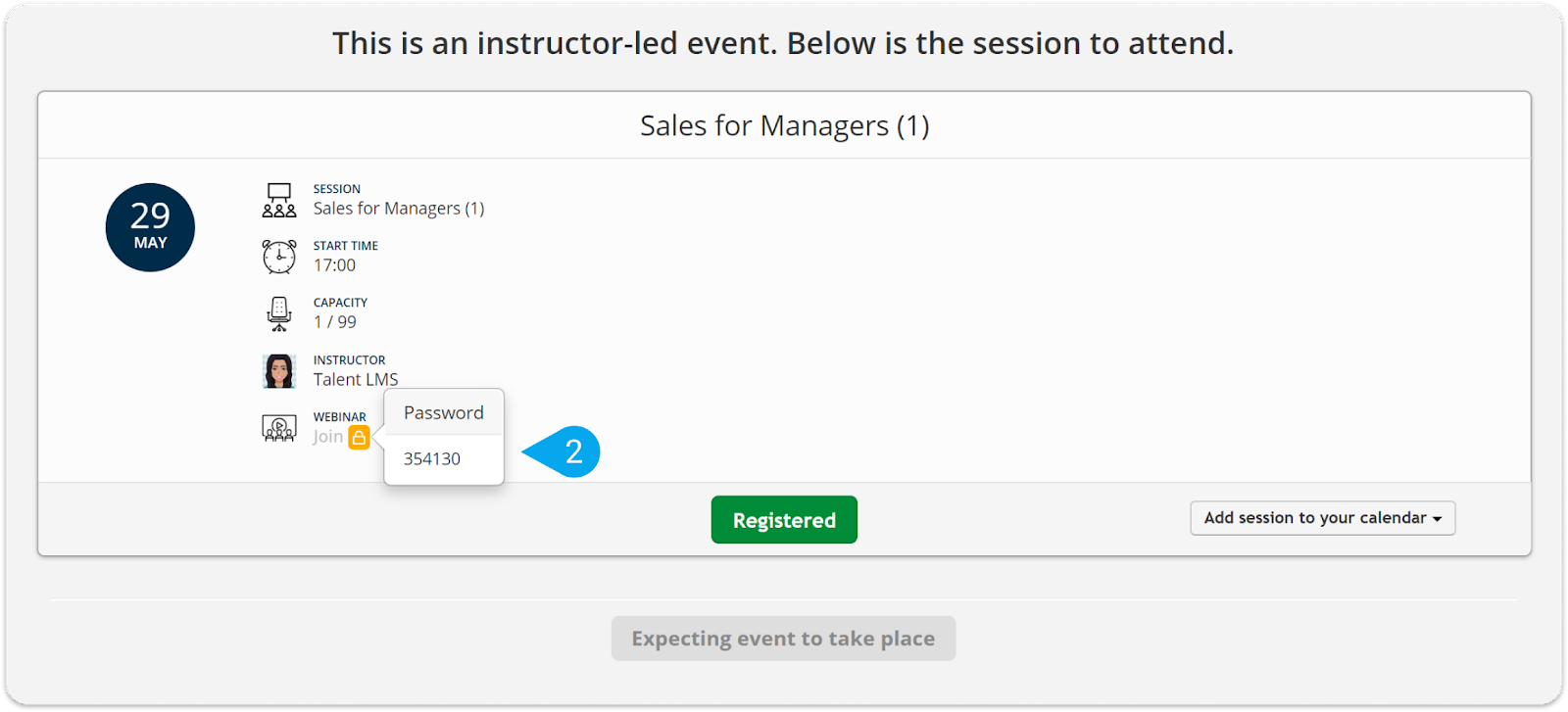Viewport: 1568px width, 712px height.
Task: Select the password value 354130
Action: coord(431,458)
